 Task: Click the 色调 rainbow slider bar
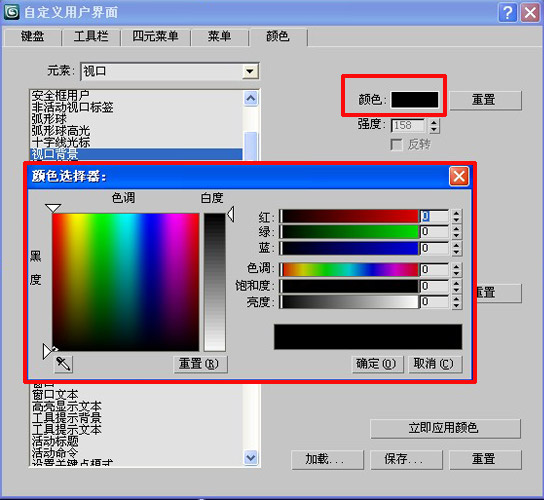click(x=349, y=270)
